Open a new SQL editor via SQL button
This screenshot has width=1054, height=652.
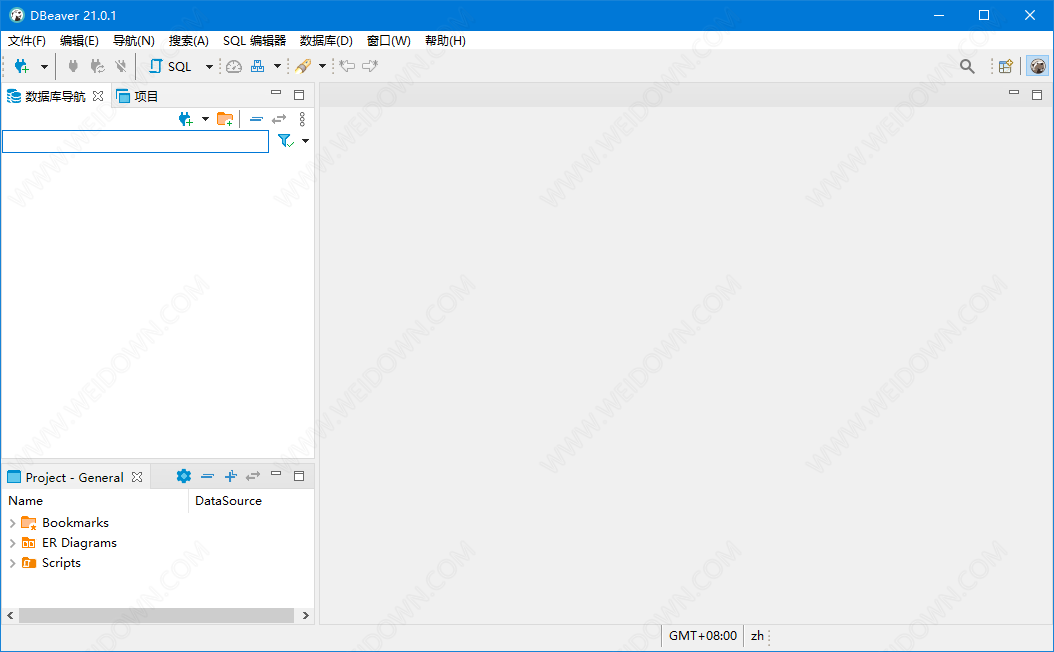coord(170,66)
